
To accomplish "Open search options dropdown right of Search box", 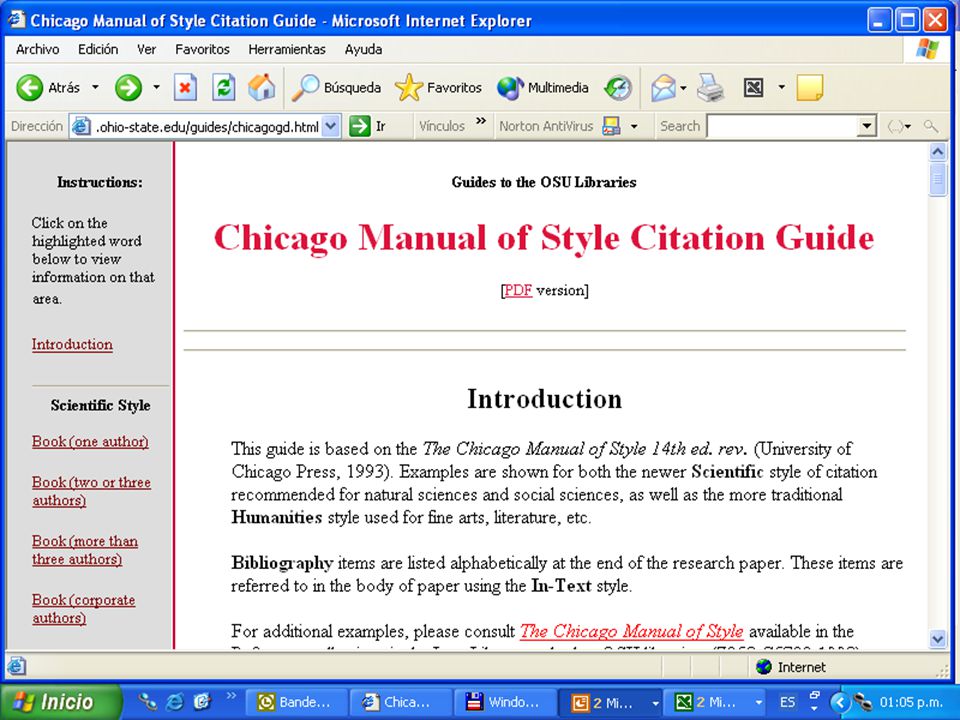I will (900, 127).
